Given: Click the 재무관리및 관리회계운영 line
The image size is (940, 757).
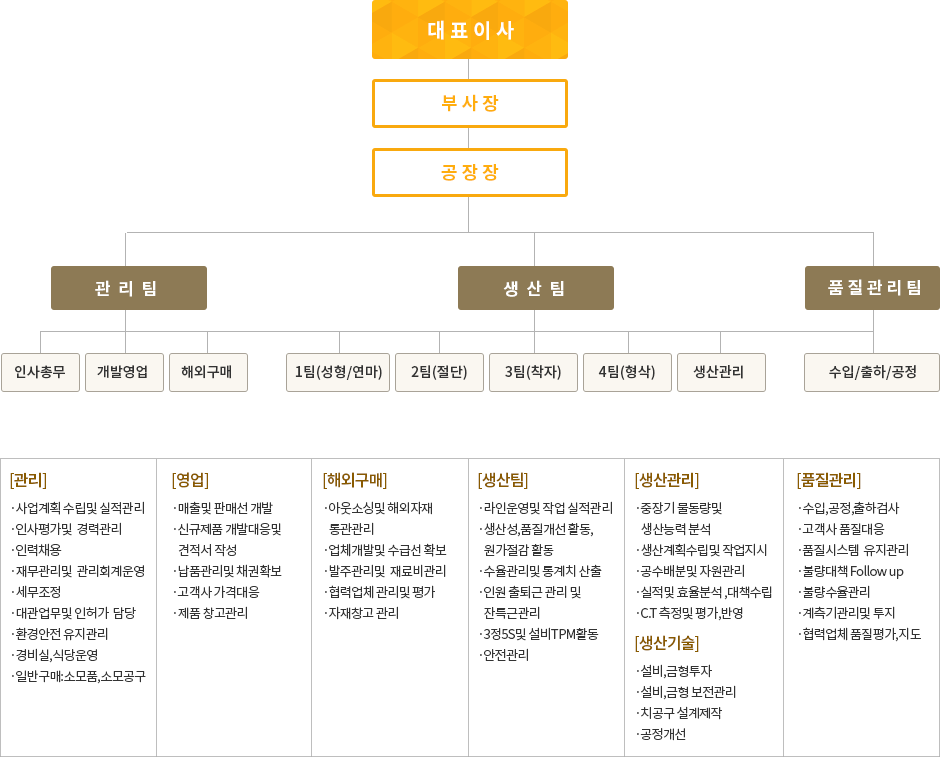Looking at the screenshot, I should coord(78,571).
